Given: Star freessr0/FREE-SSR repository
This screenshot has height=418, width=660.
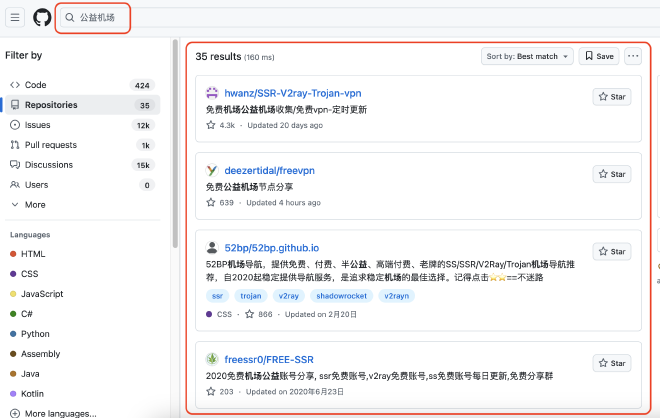Looking at the screenshot, I should tap(612, 363).
